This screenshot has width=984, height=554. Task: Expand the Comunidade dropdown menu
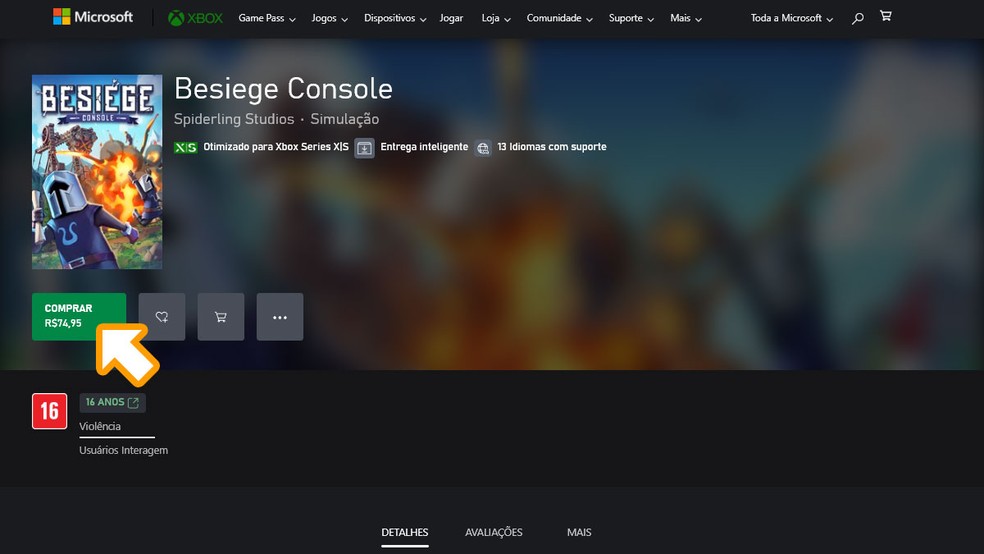(x=560, y=18)
